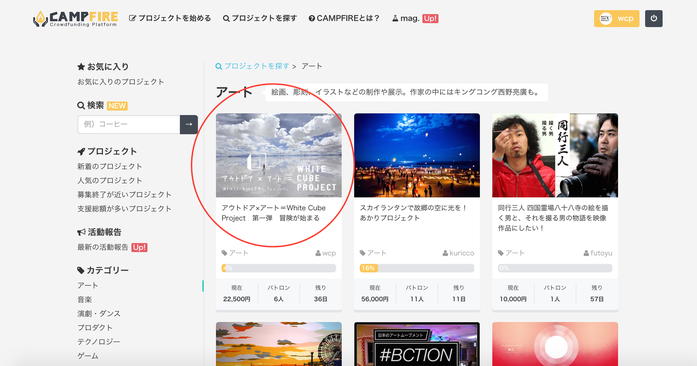
Task: Select プロダクト category in sidebar
Action: point(95,328)
